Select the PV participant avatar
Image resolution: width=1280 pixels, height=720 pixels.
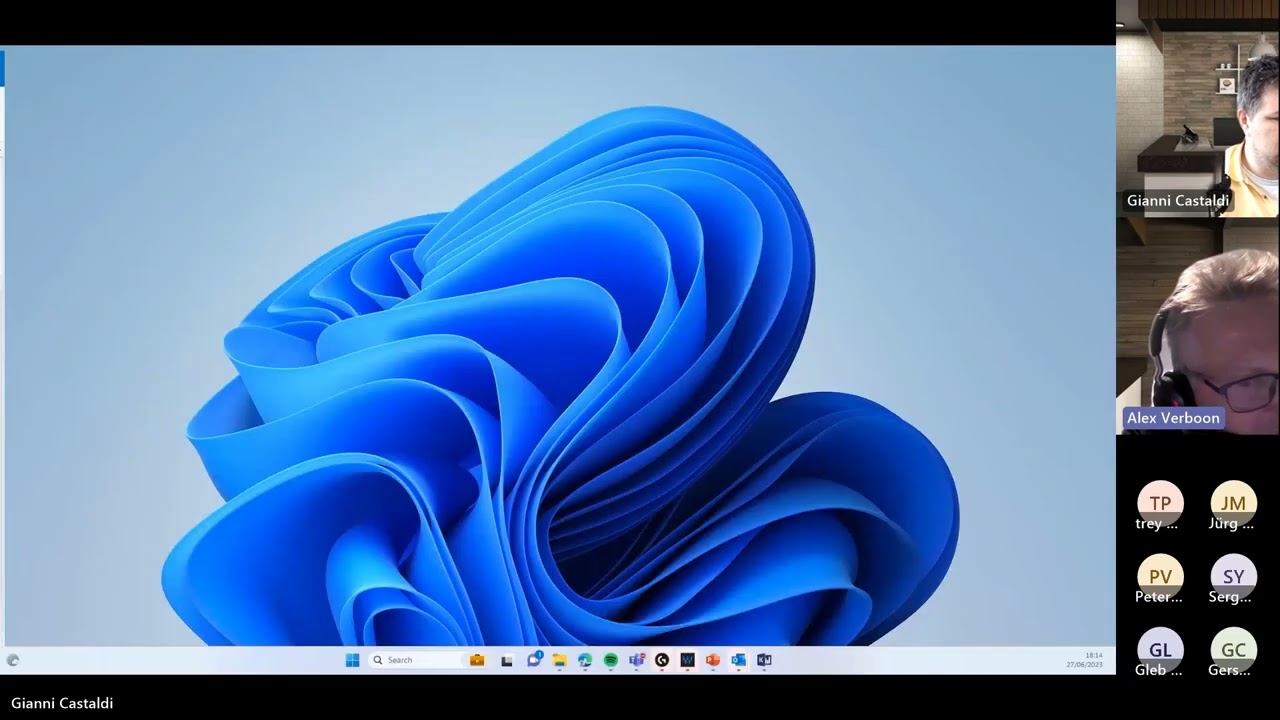1160,576
